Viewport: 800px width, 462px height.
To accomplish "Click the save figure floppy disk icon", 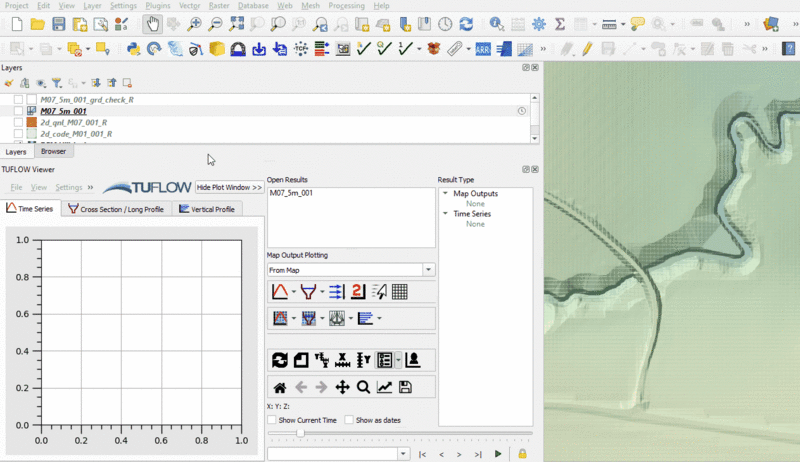I will click(405, 388).
